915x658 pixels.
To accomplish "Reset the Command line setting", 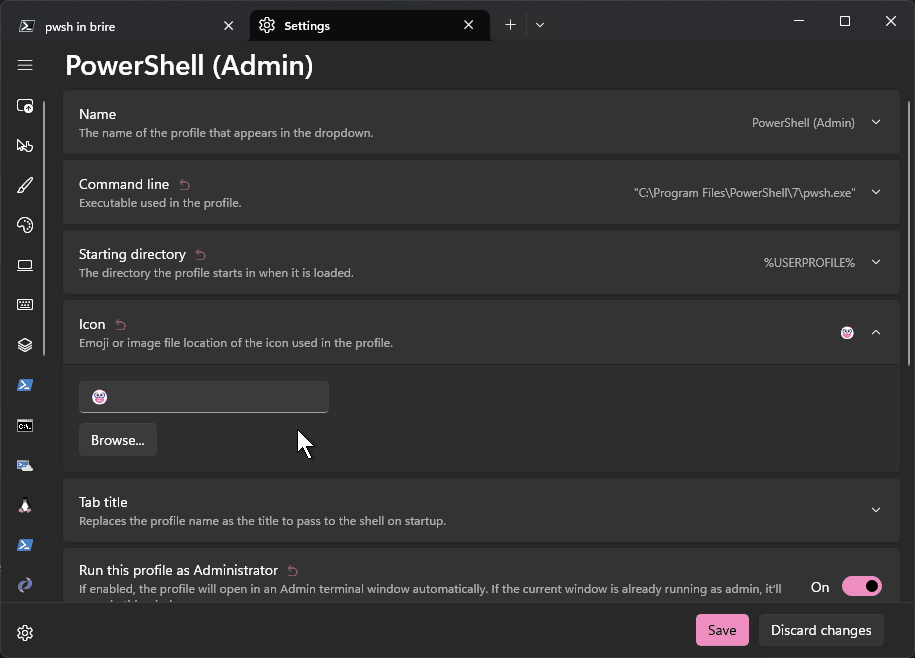I will pyautogui.click(x=184, y=185).
